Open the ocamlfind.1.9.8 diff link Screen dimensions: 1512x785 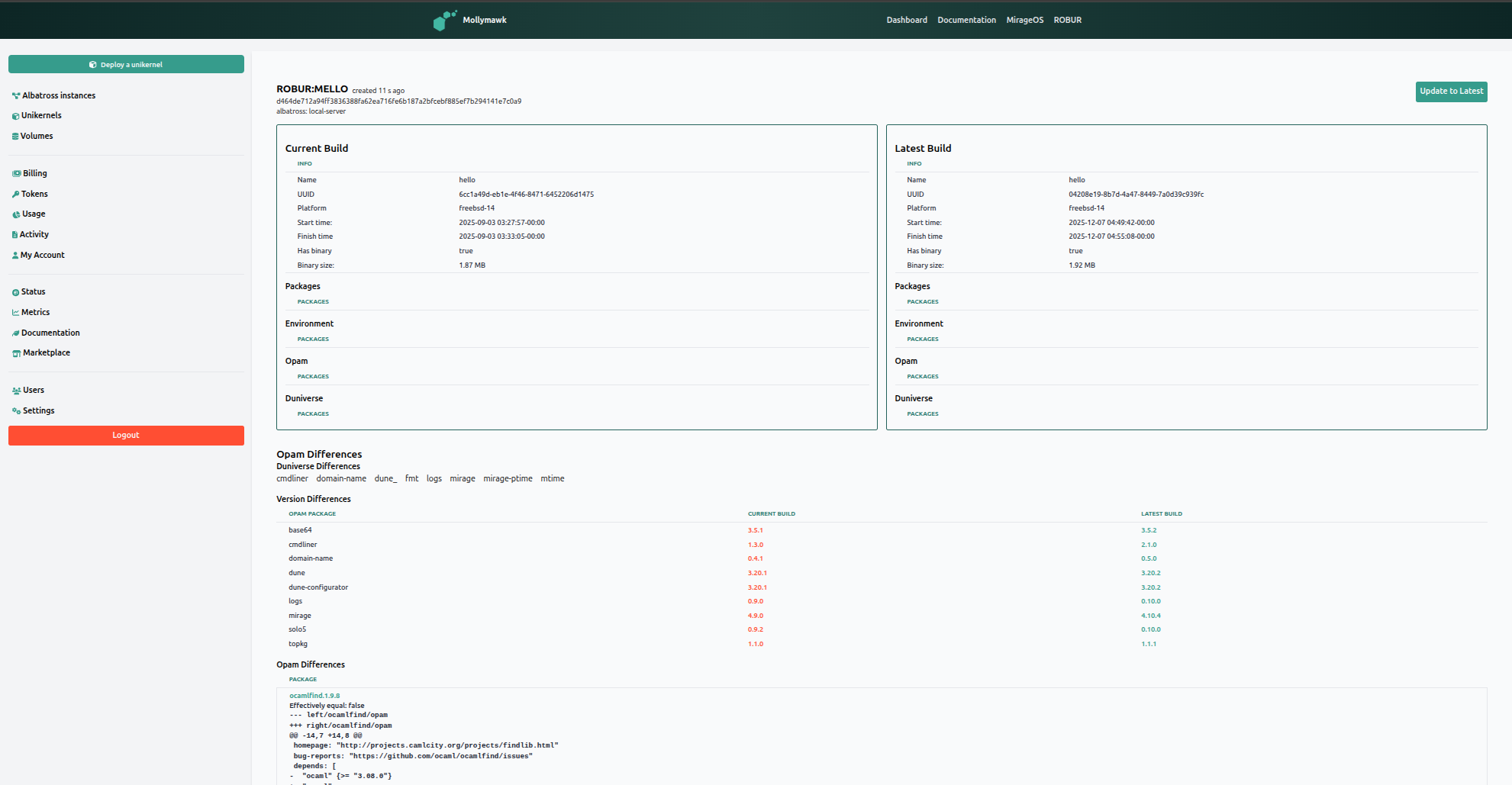pos(314,695)
